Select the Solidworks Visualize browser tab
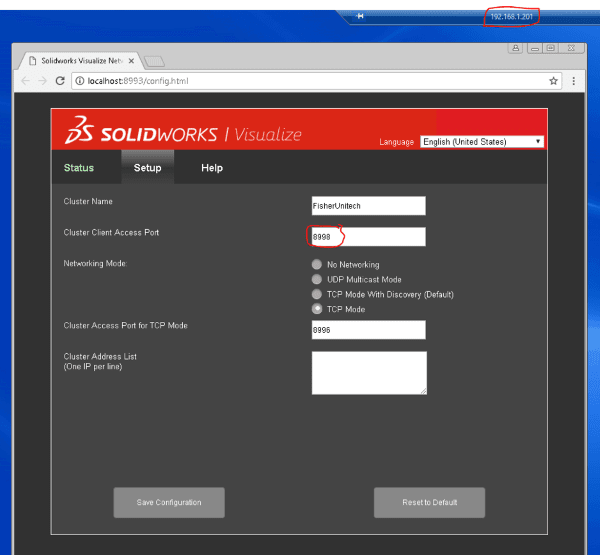 pos(81,61)
